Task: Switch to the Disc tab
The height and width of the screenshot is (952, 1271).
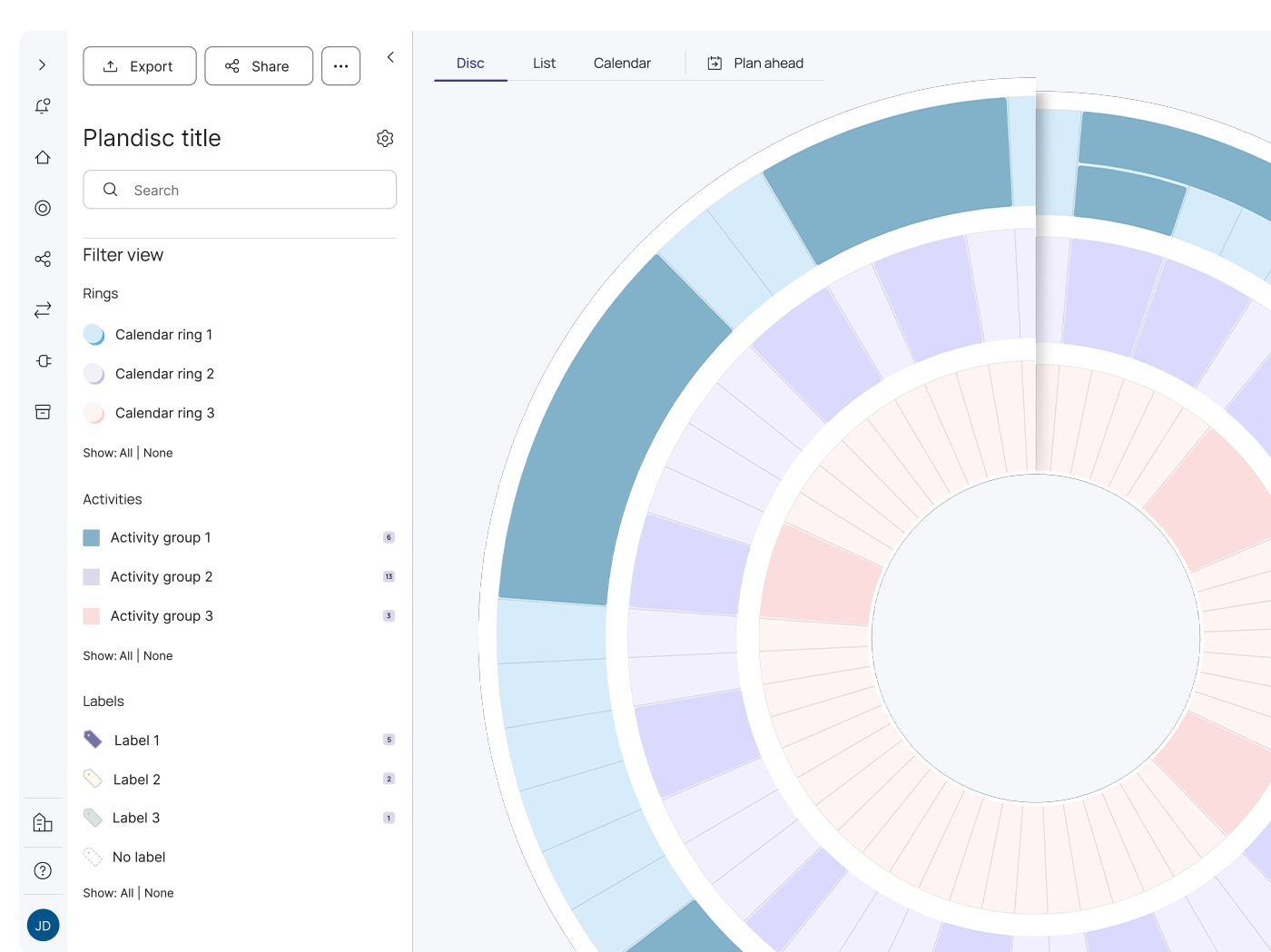Action: [x=470, y=63]
